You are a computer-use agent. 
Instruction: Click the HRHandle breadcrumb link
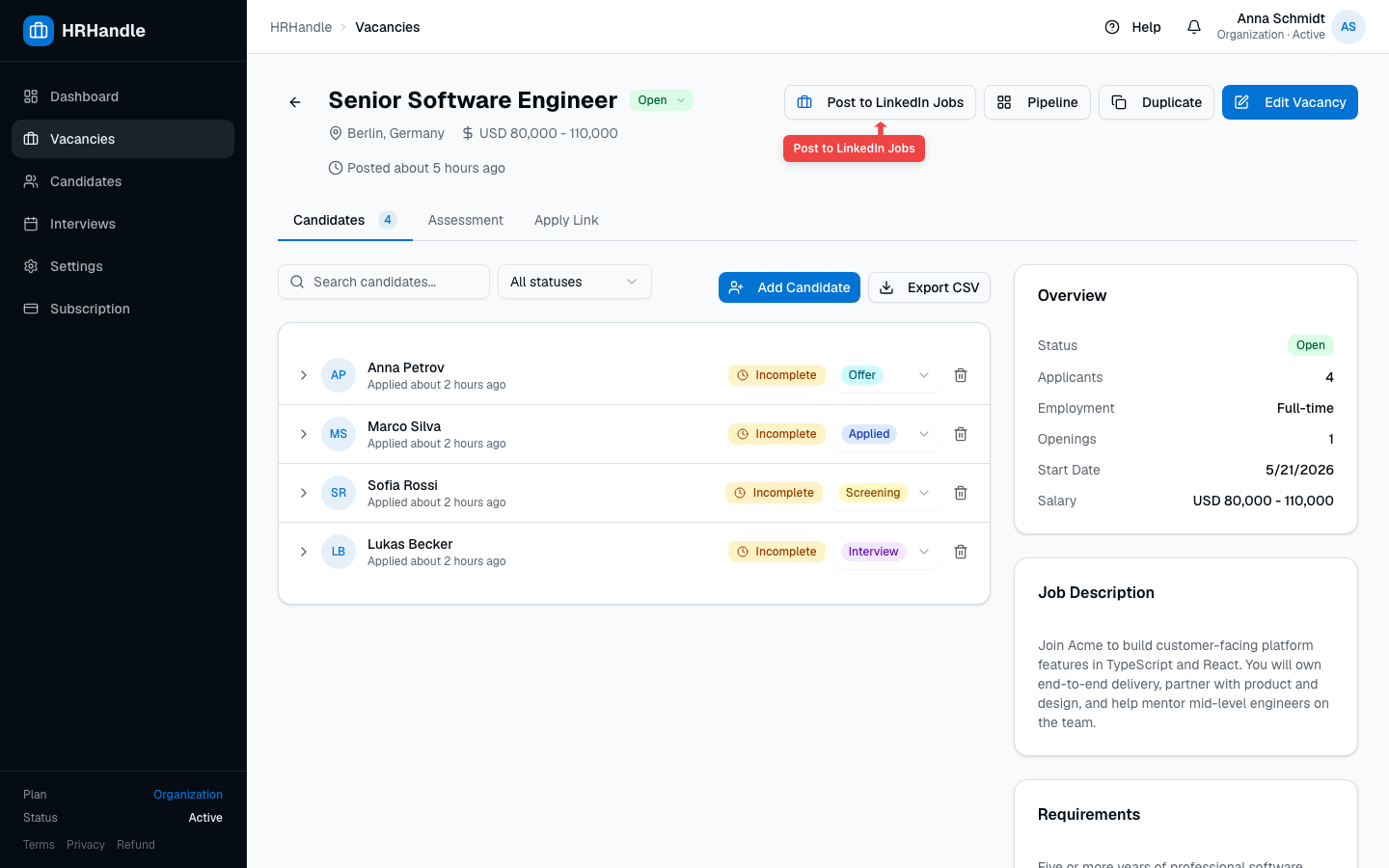coord(301,27)
